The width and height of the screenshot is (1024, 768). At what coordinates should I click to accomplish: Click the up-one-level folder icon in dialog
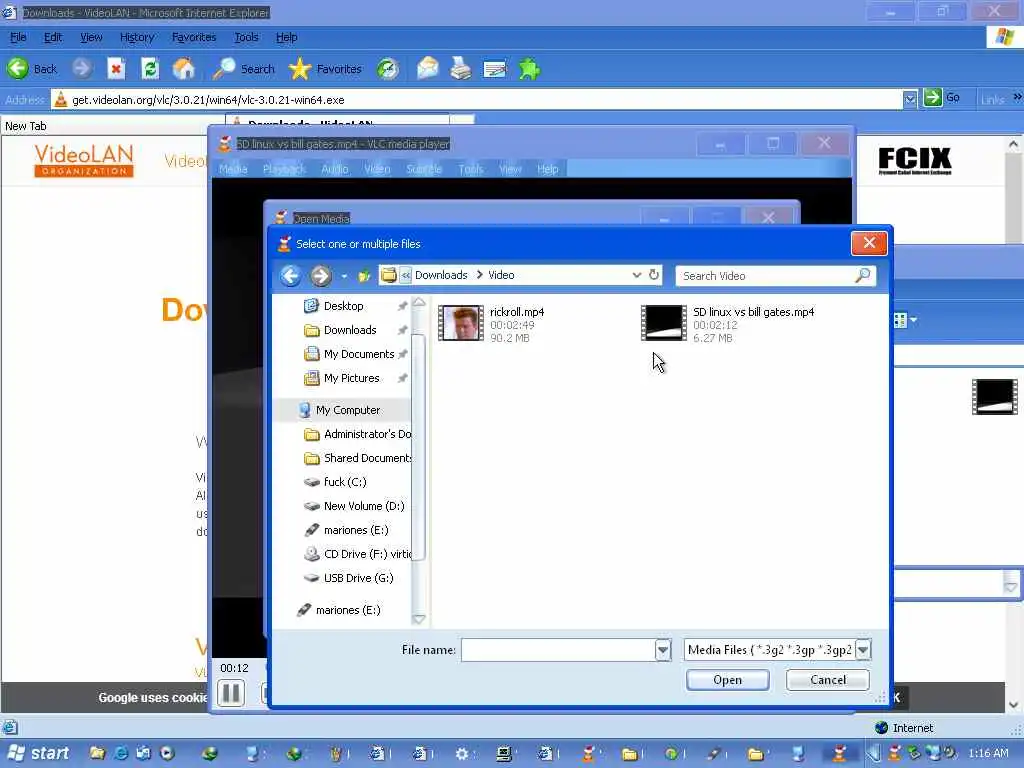(x=364, y=276)
